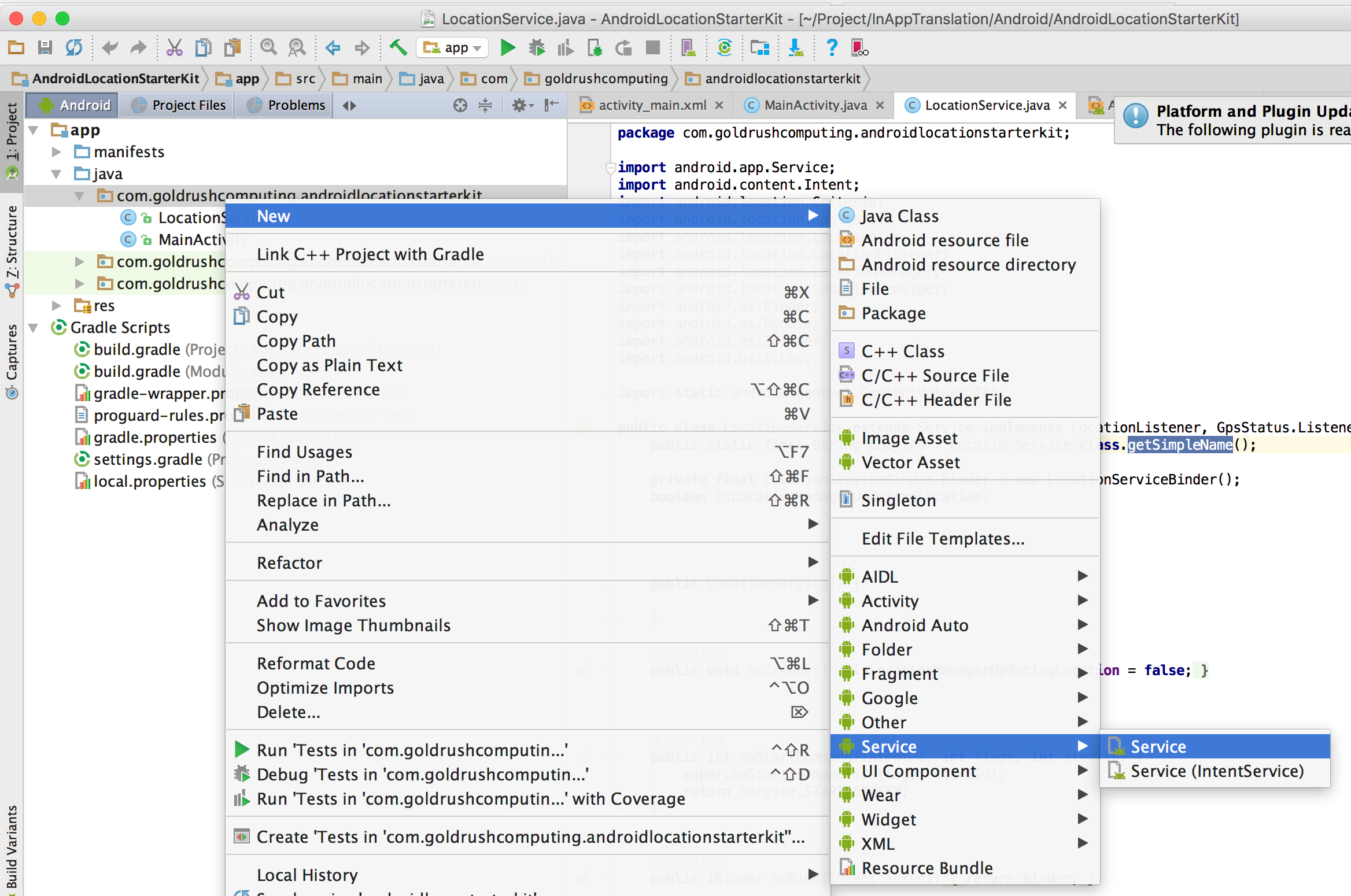The height and width of the screenshot is (896, 1351).
Task: Close the activity_main.xml tab
Action: 719,105
